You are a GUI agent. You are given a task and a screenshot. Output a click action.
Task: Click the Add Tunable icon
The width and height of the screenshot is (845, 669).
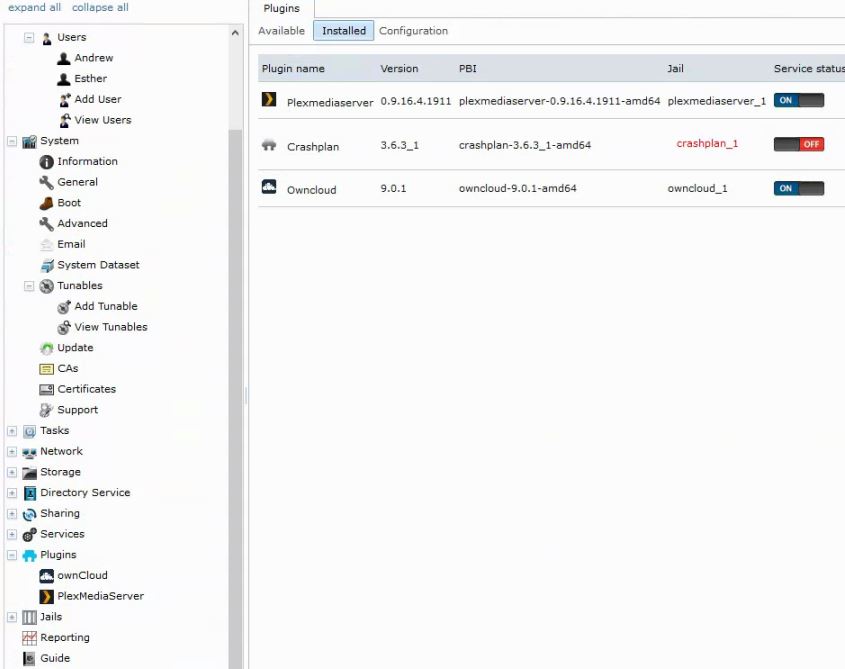click(x=64, y=307)
